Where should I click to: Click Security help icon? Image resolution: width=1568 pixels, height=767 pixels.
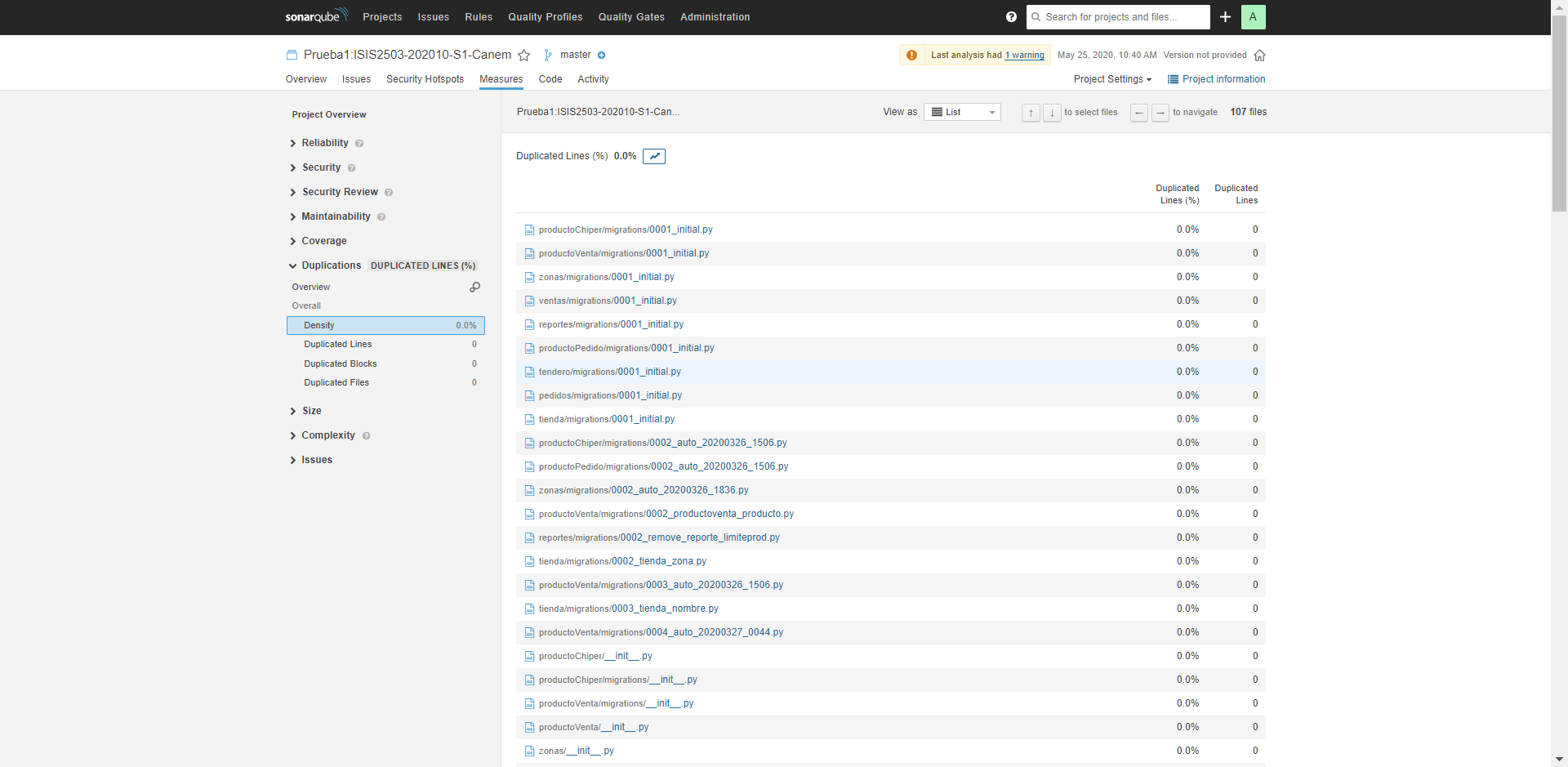click(351, 168)
